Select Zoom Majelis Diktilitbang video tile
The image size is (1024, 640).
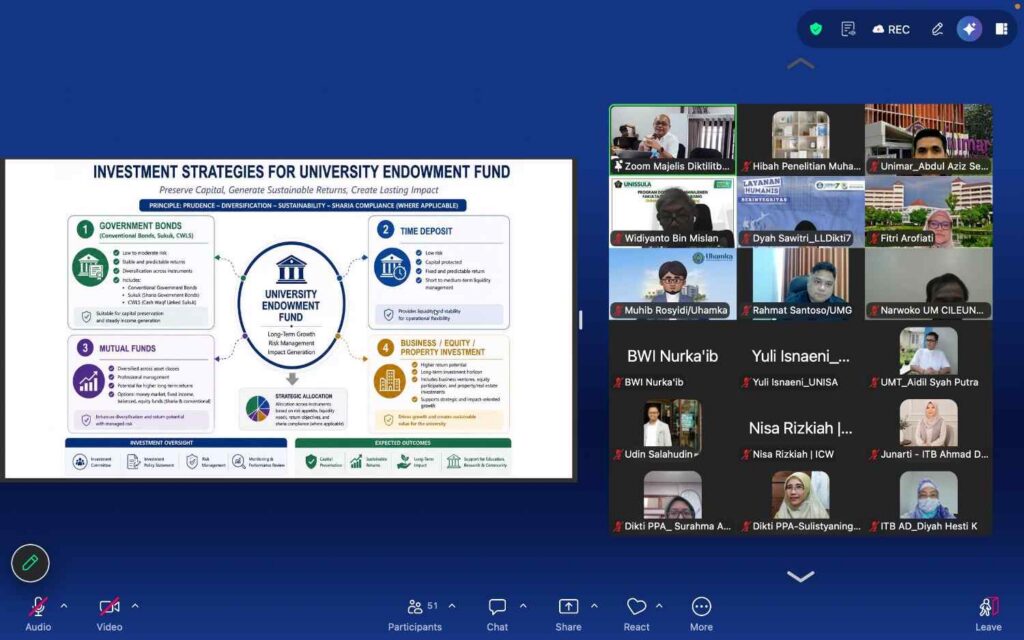[x=673, y=140]
